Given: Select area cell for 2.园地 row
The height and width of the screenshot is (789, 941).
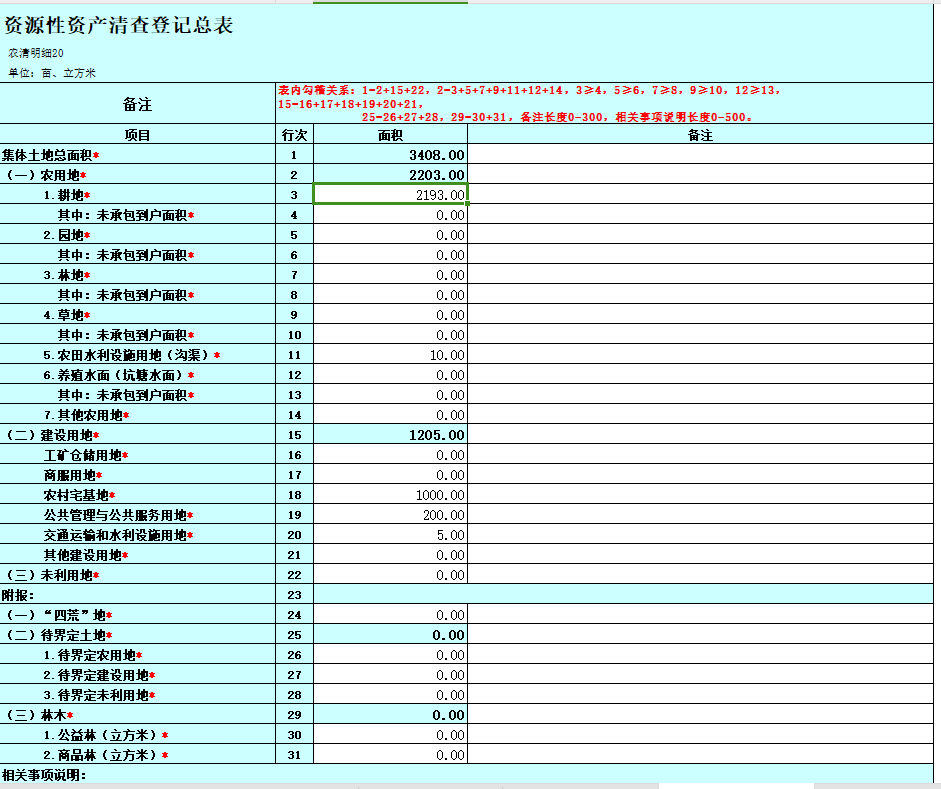Looking at the screenshot, I should point(390,235).
